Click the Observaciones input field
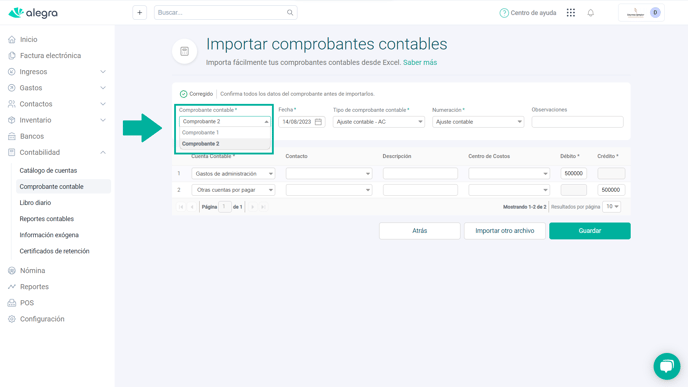 coord(577,122)
